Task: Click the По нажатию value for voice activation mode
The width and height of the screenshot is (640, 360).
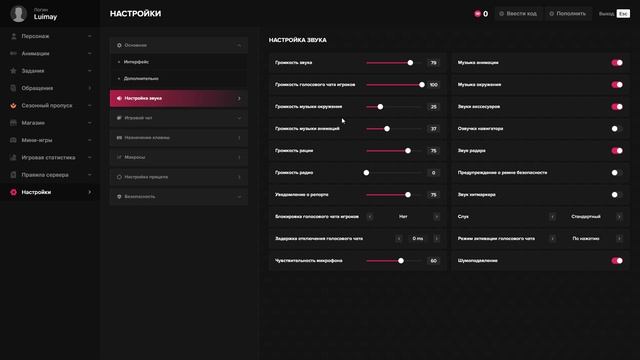Action: click(x=586, y=239)
